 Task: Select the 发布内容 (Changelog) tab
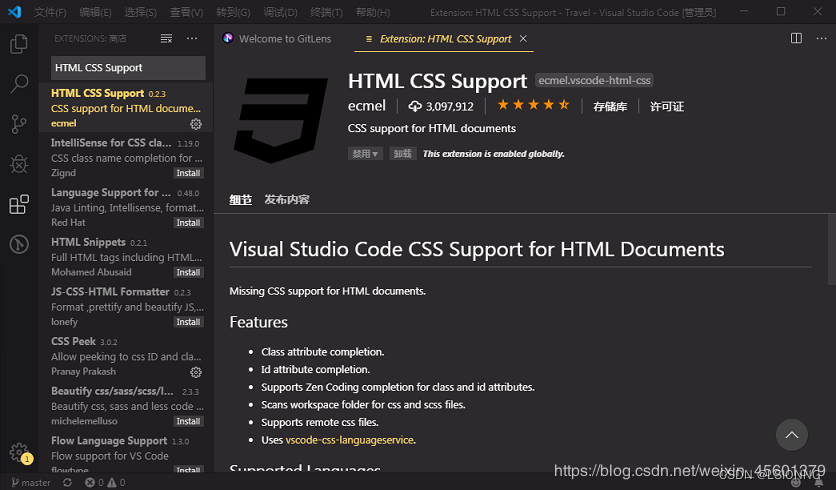pyautogui.click(x=287, y=199)
